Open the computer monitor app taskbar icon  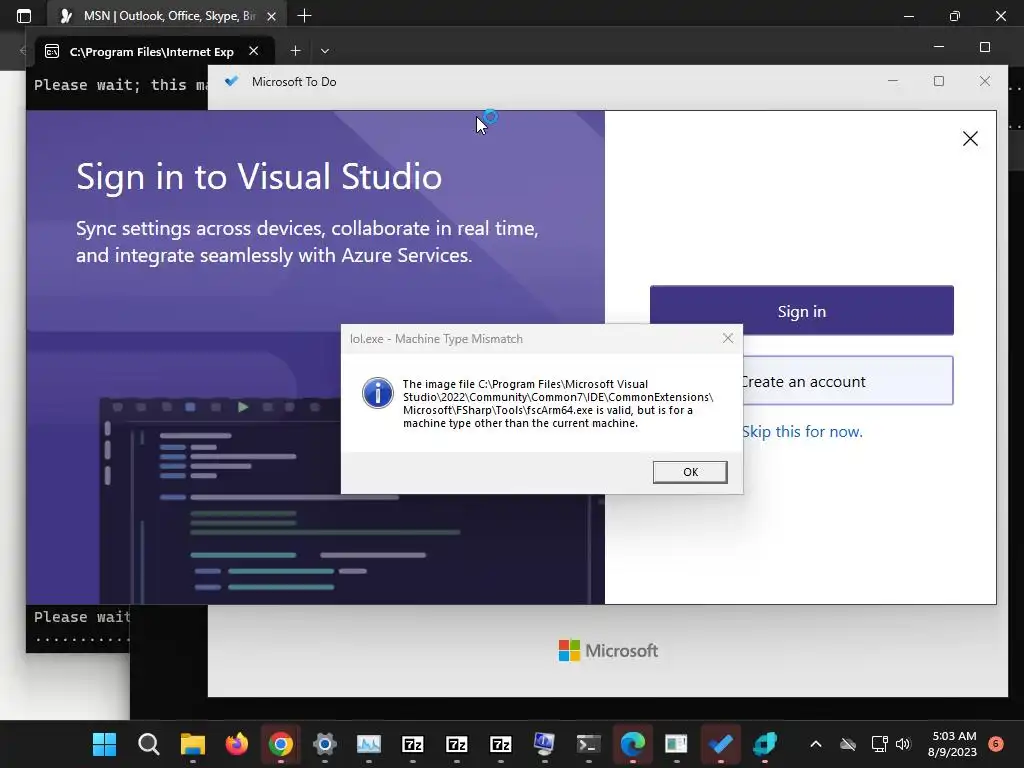click(x=544, y=744)
